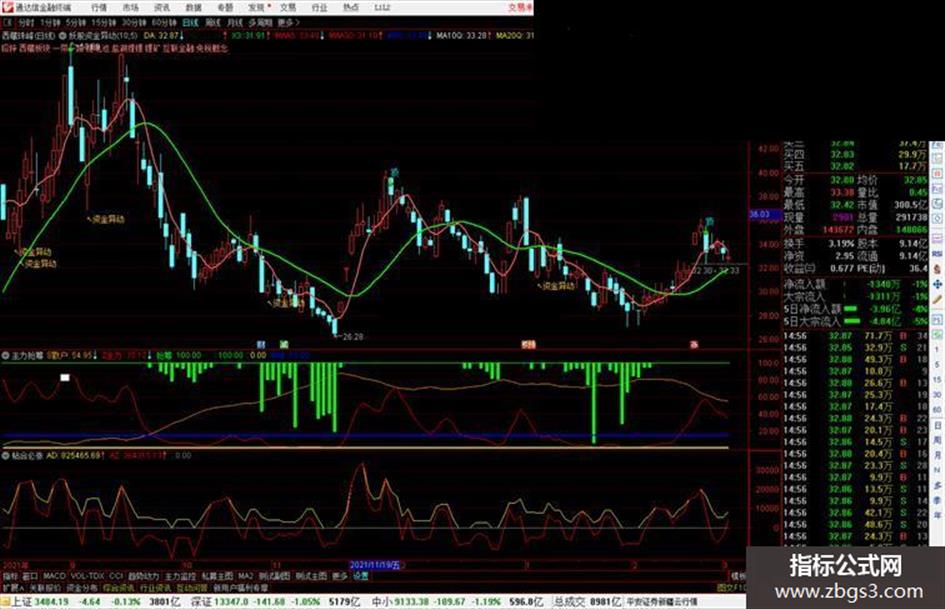Click the 上证 index in status bar
The height and width of the screenshot is (609, 945).
click(22, 602)
